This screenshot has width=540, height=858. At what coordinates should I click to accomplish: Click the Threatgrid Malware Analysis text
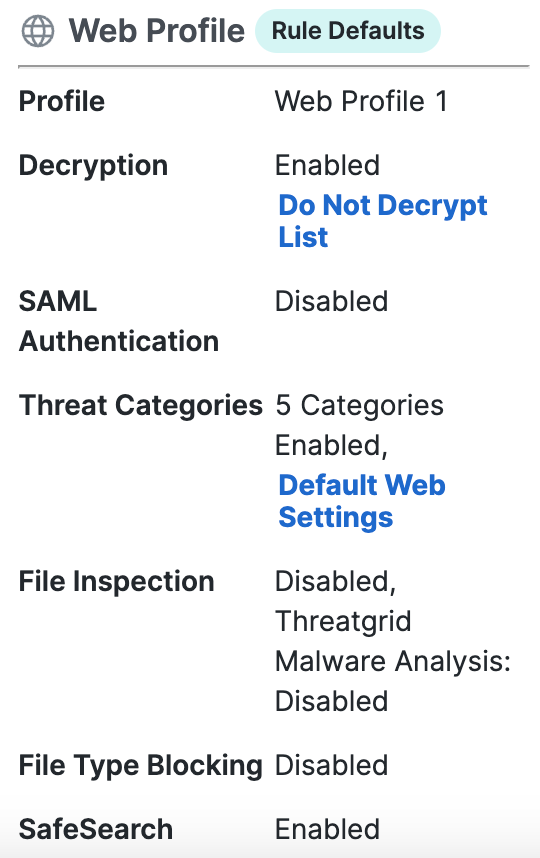click(392, 641)
